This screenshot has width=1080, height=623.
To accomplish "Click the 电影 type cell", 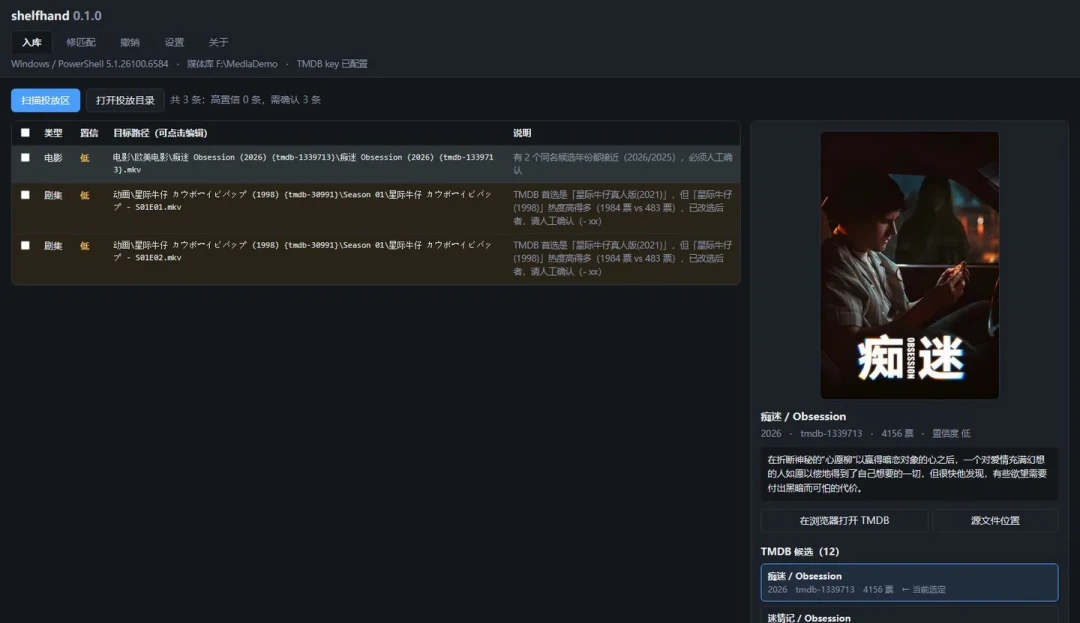I will (53, 158).
